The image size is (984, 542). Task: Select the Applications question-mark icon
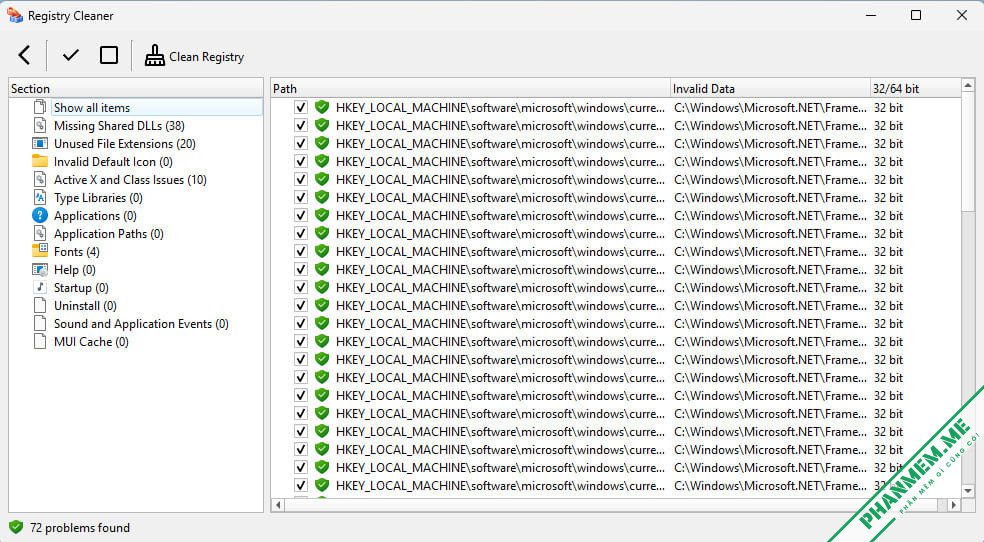pyautogui.click(x=40, y=215)
